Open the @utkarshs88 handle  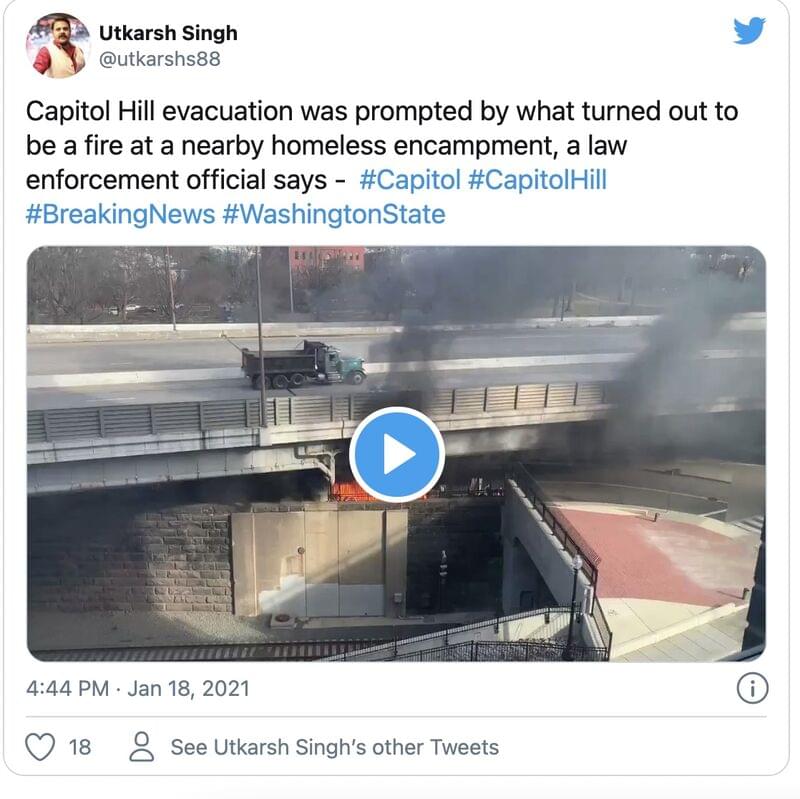tap(160, 59)
